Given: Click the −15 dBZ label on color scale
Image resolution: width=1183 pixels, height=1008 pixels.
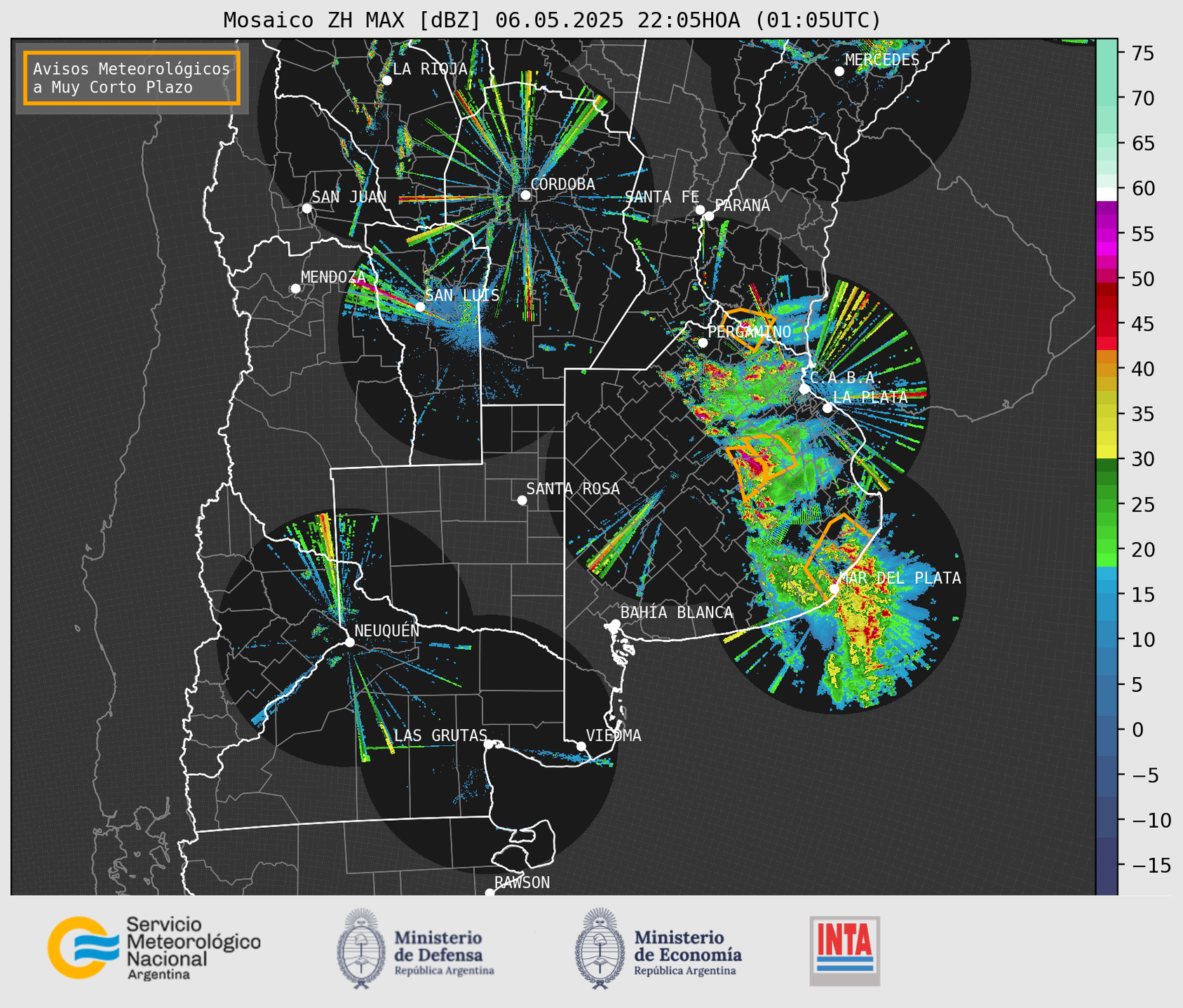Looking at the screenshot, I should 1151,865.
